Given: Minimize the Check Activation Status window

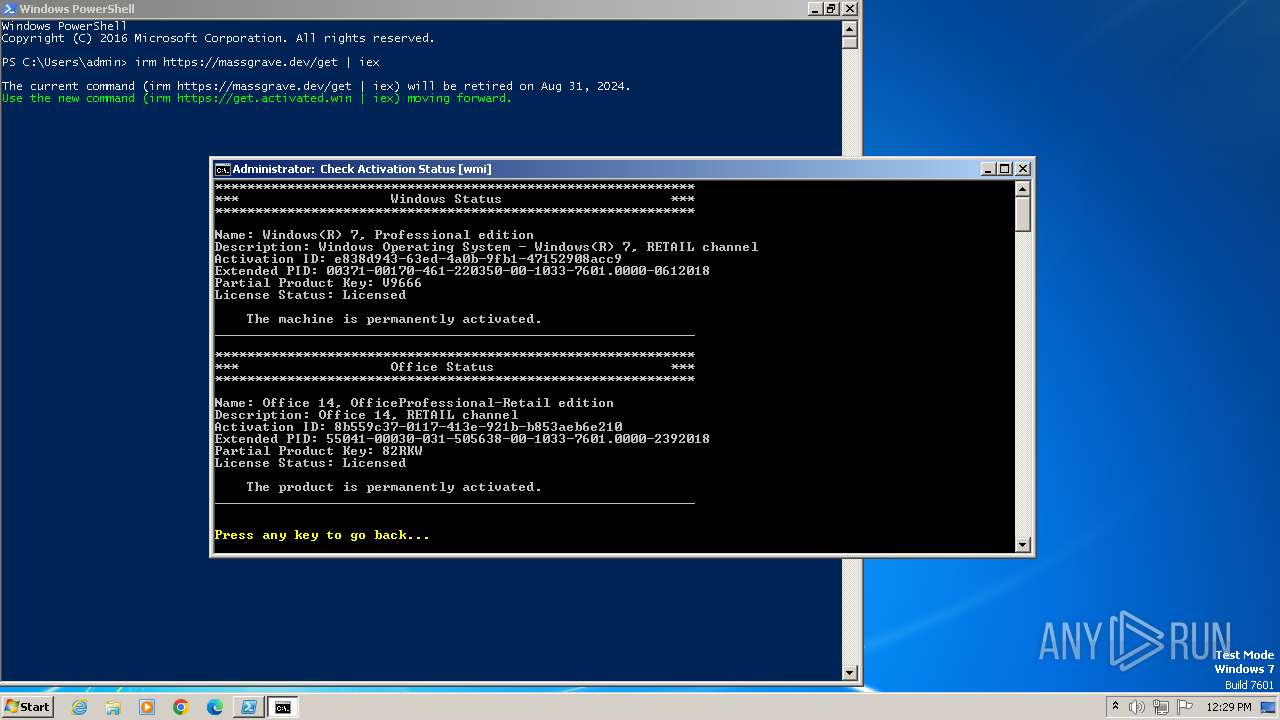Looking at the screenshot, I should (988, 169).
